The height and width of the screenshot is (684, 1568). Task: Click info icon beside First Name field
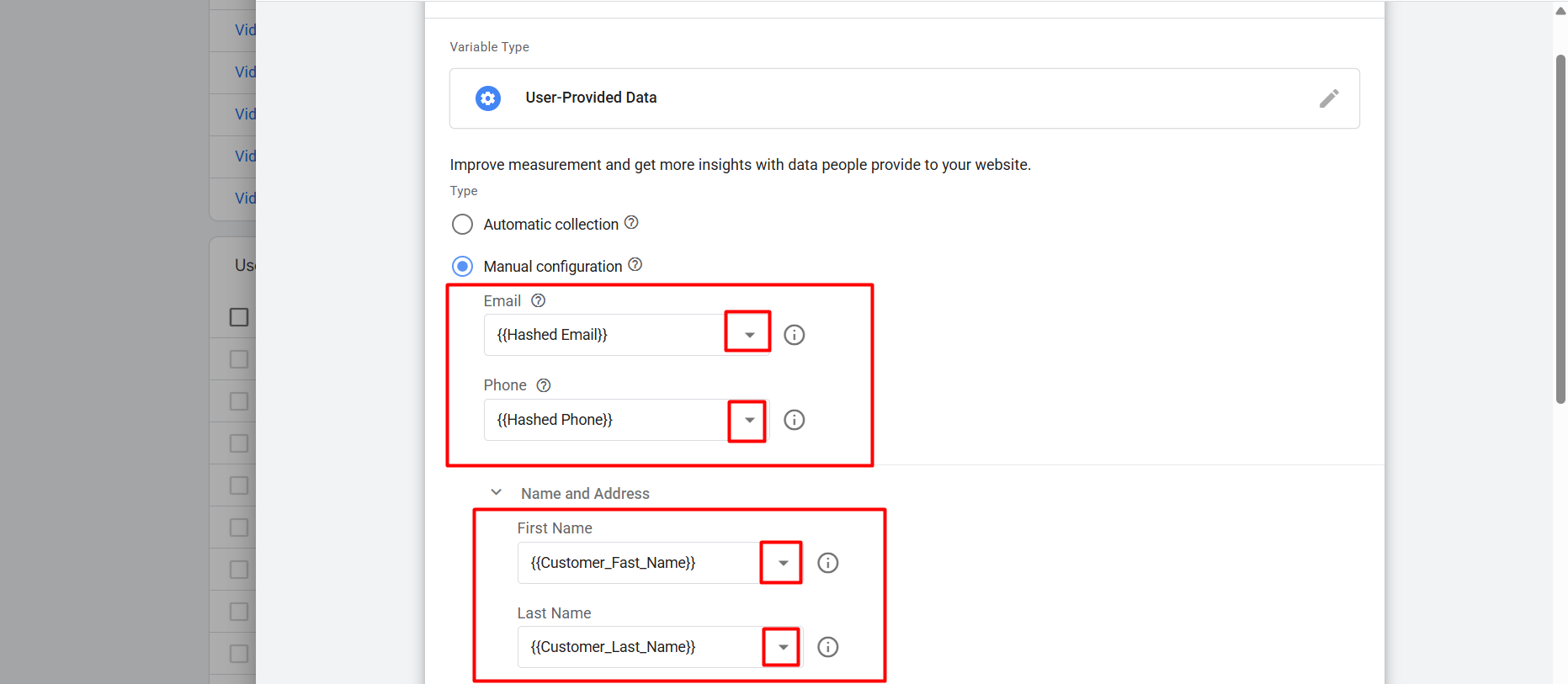[828, 563]
